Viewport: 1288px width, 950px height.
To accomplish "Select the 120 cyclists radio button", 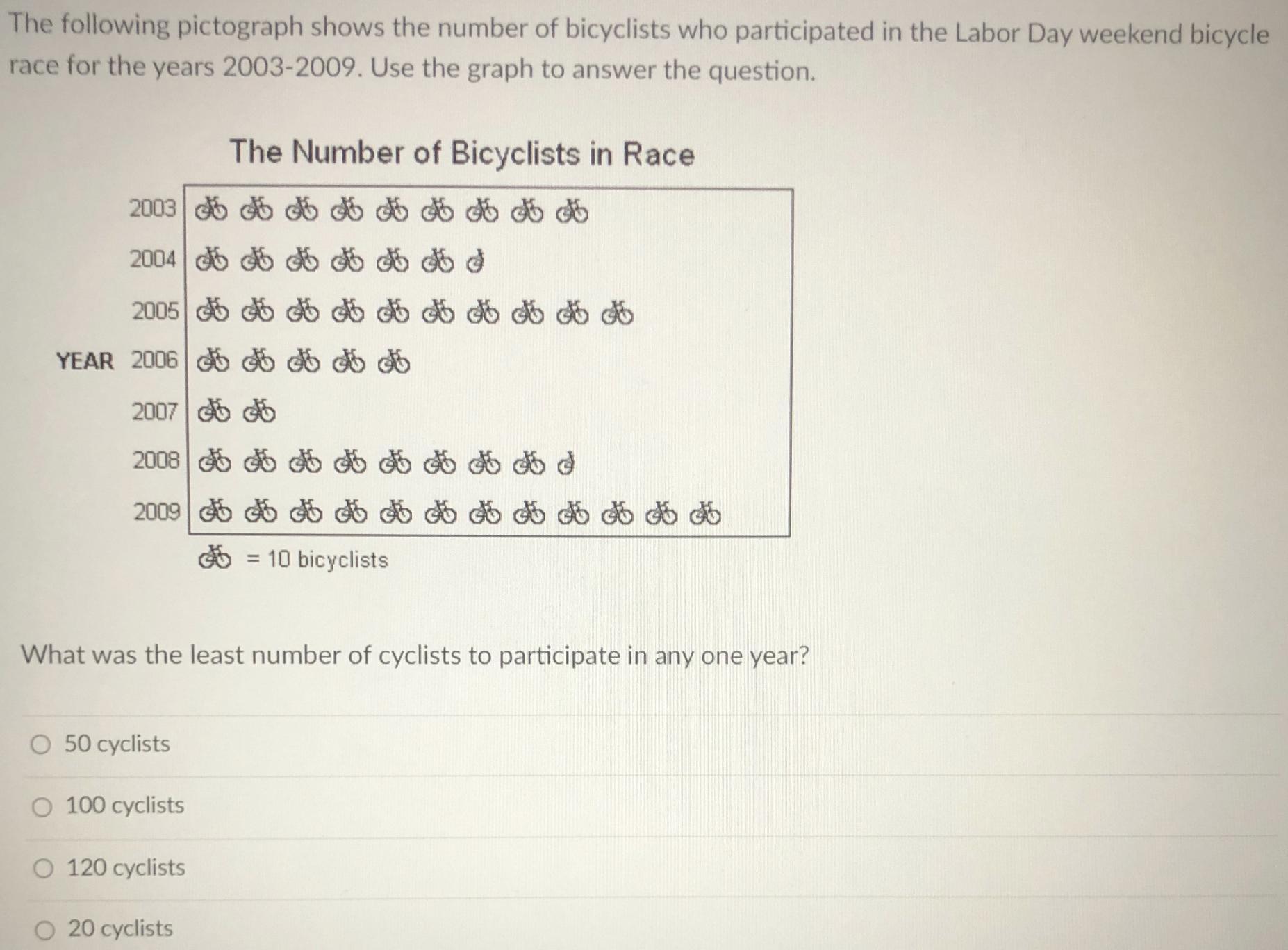I will coord(43,869).
